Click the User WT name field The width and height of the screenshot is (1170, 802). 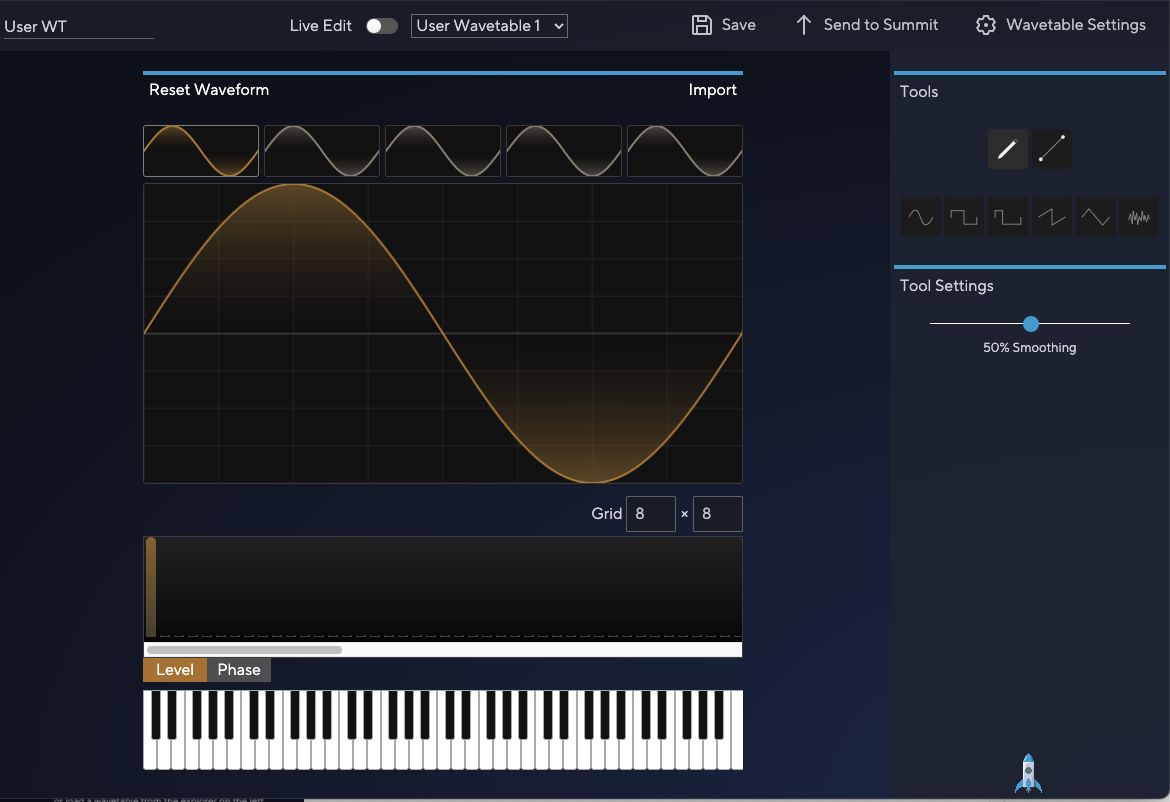(x=78, y=27)
